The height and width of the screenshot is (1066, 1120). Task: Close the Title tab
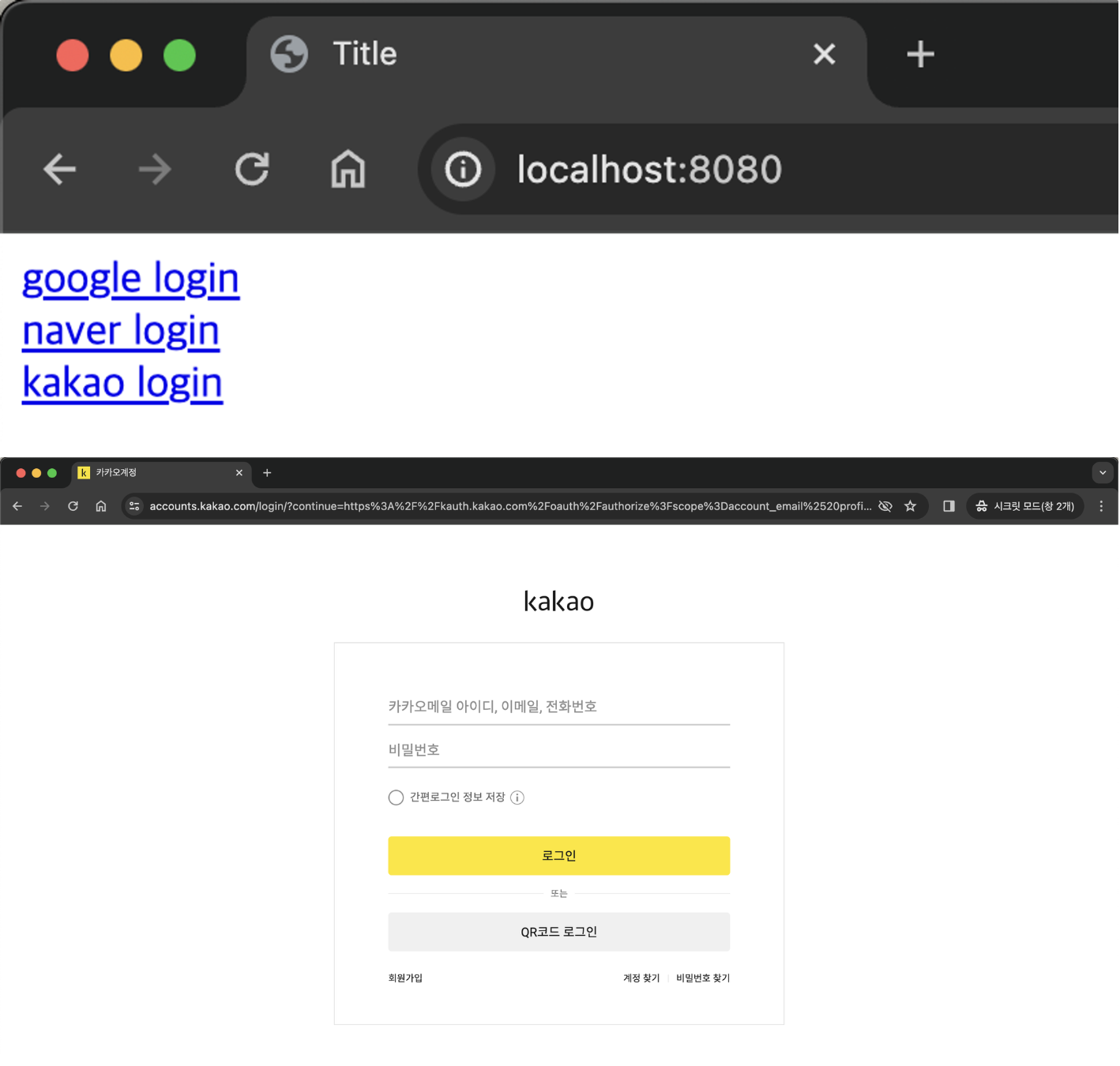(x=824, y=54)
